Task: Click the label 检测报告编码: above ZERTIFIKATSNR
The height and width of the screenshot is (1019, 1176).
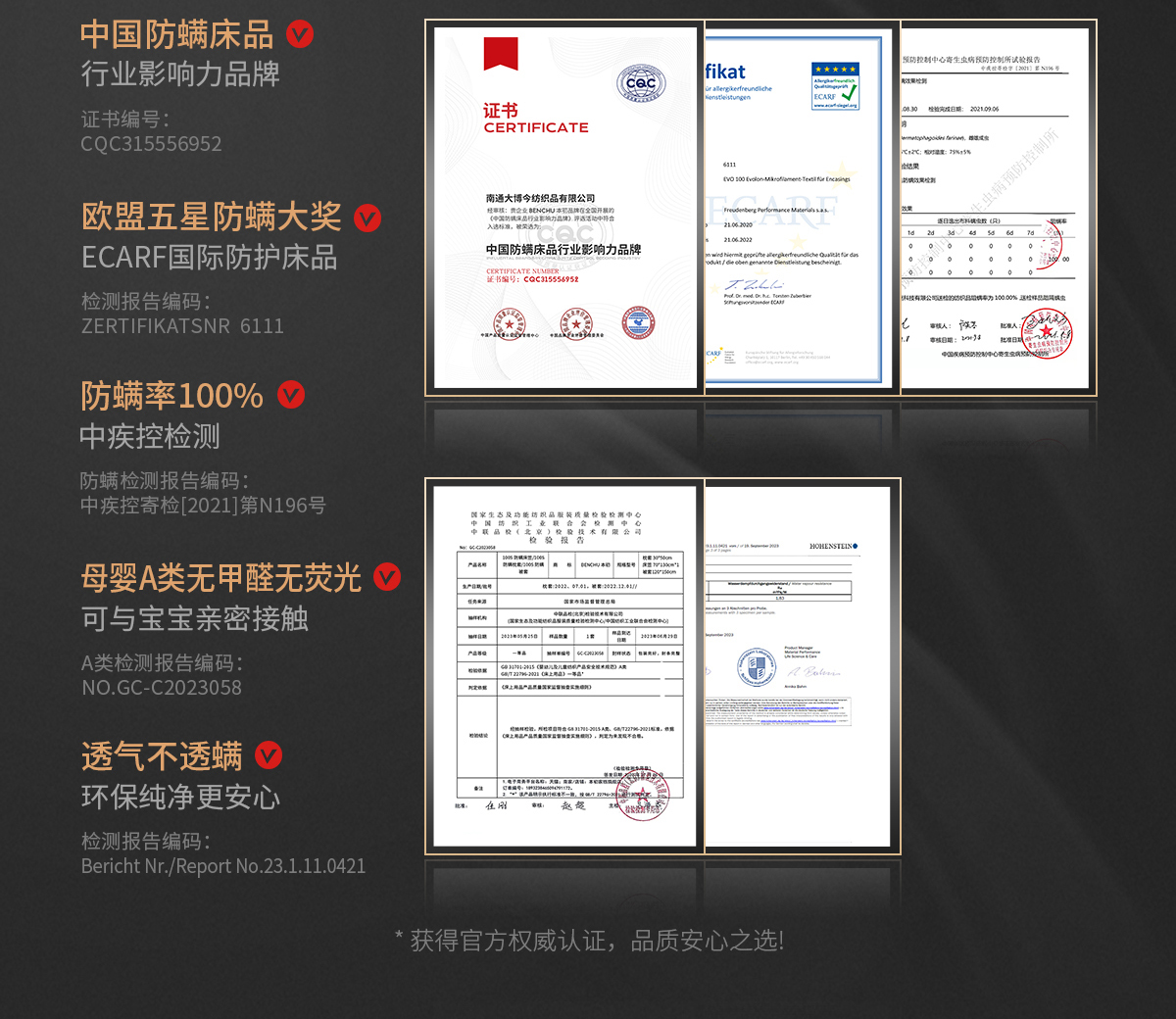Action: point(146,302)
